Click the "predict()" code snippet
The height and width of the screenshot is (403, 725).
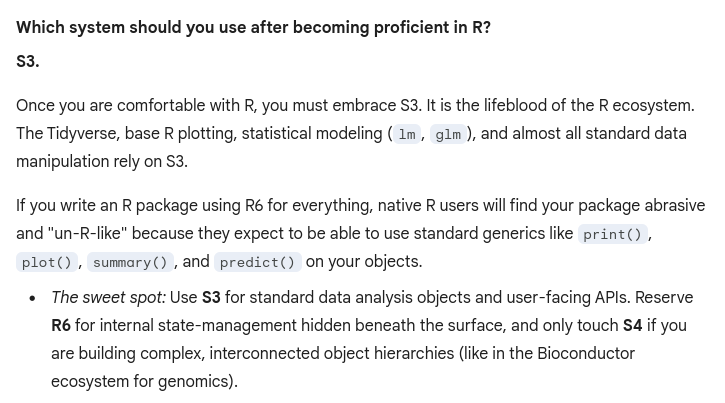click(258, 262)
